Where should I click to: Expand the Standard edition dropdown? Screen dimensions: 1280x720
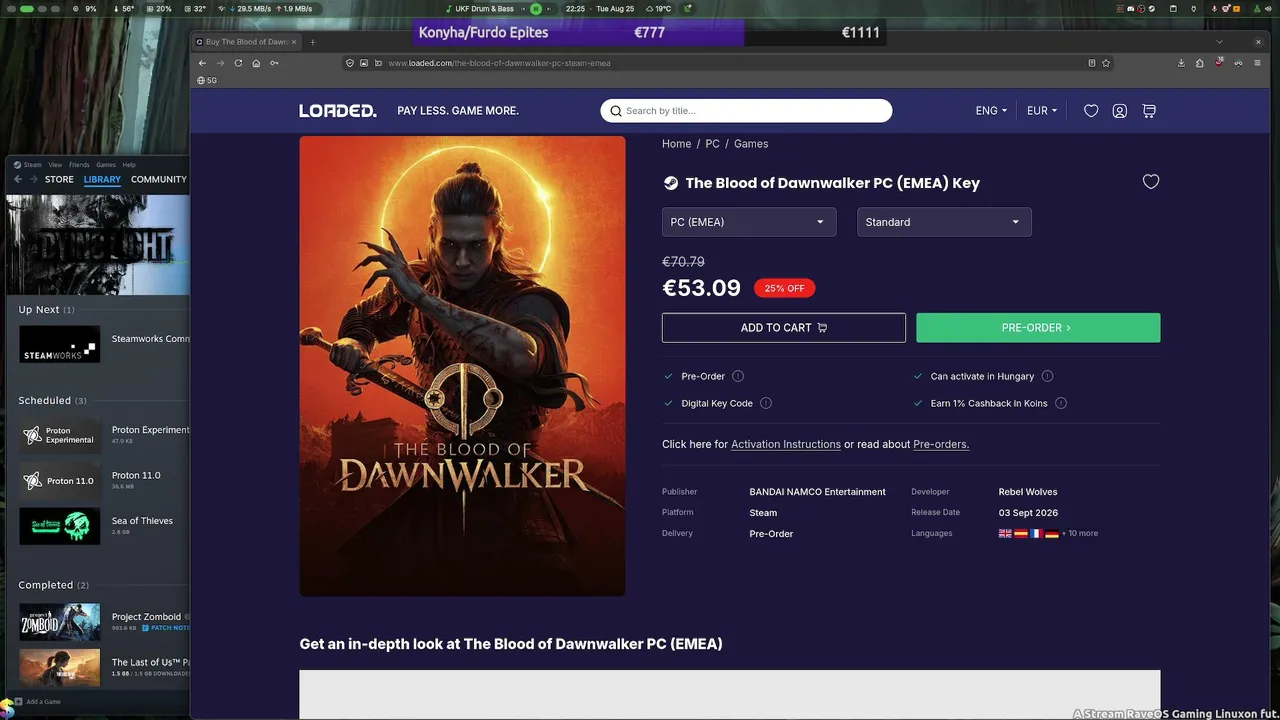point(944,222)
